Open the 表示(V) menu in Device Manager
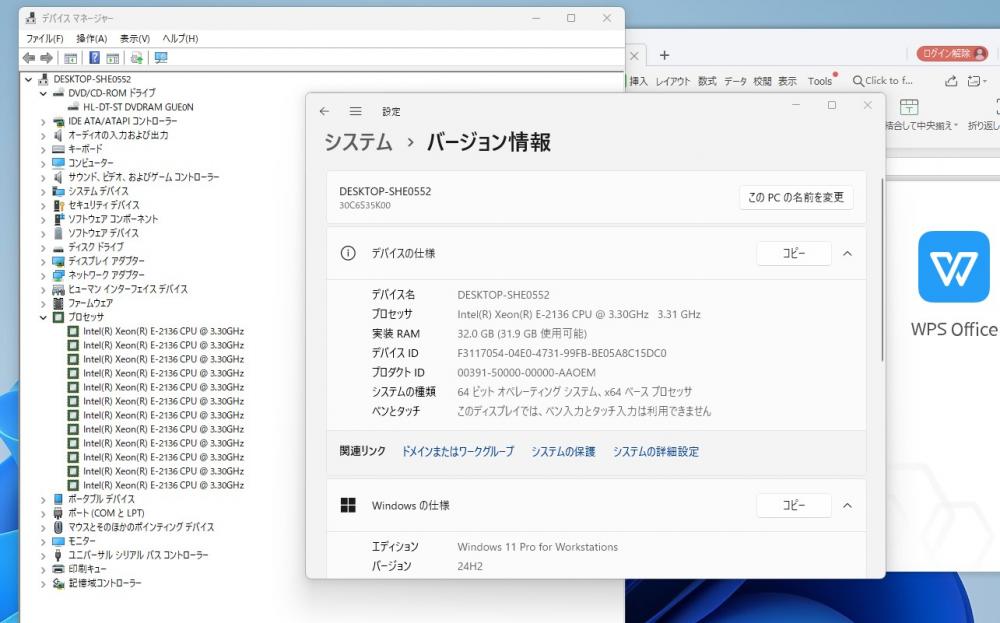Screen dimensions: 1000x623 coord(135,39)
